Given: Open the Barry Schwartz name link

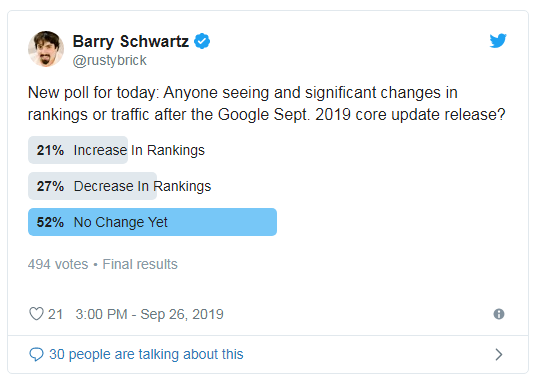Looking at the screenshot, I should pyautogui.click(x=131, y=41).
